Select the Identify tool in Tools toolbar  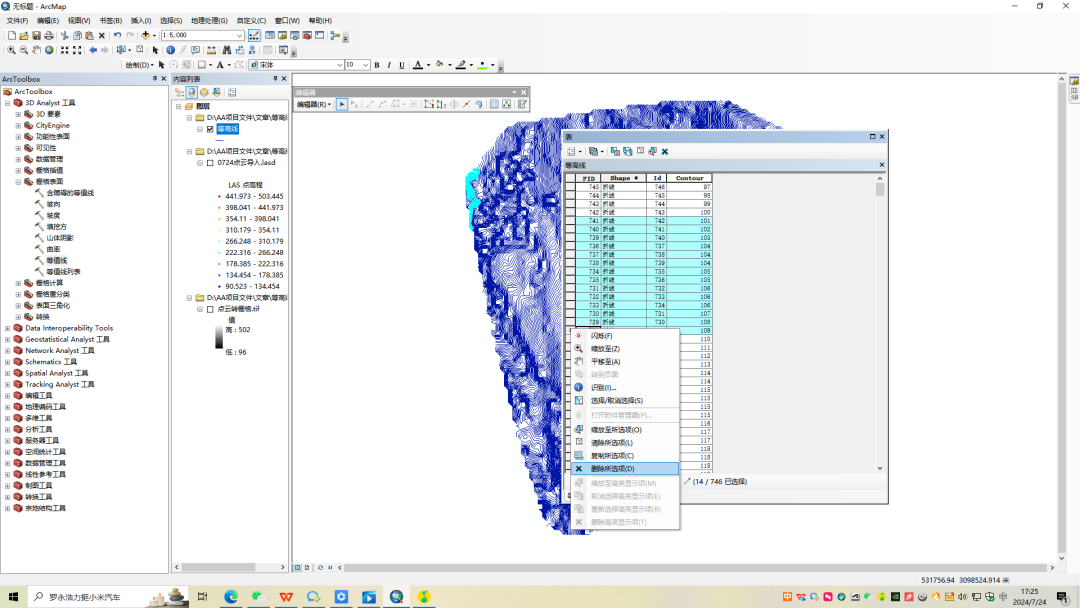point(171,50)
